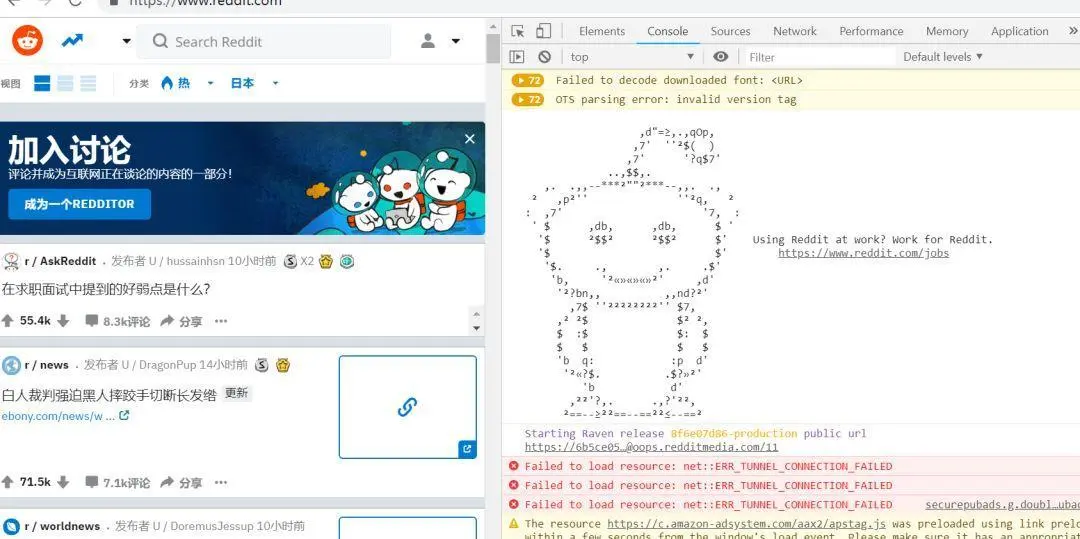Image resolution: width=1080 pixels, height=539 pixels.
Task: Click the r/news post link thumbnail
Action: (x=408, y=407)
